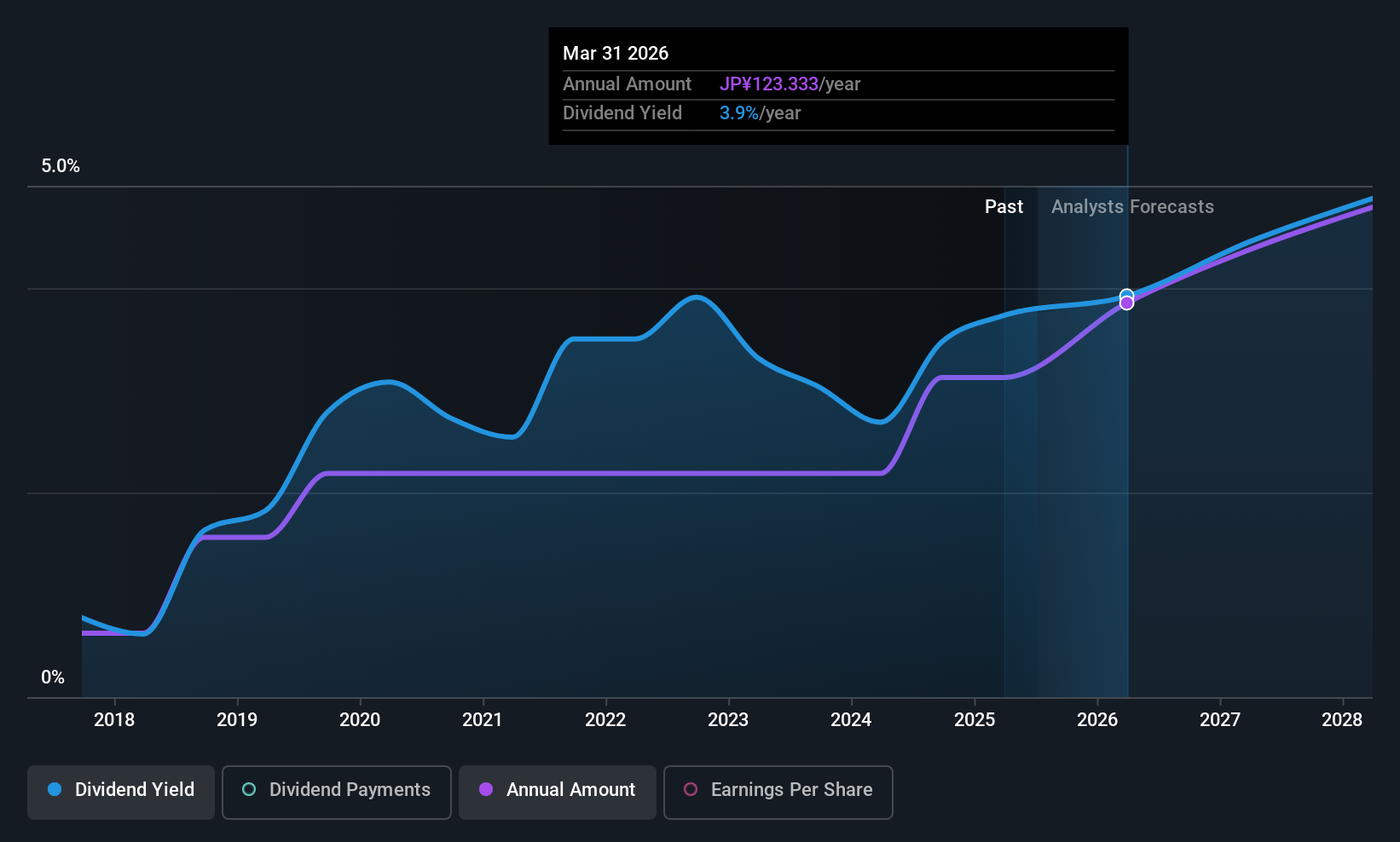
Task: Click the 2022 x-axis year label
Action: click(x=605, y=719)
